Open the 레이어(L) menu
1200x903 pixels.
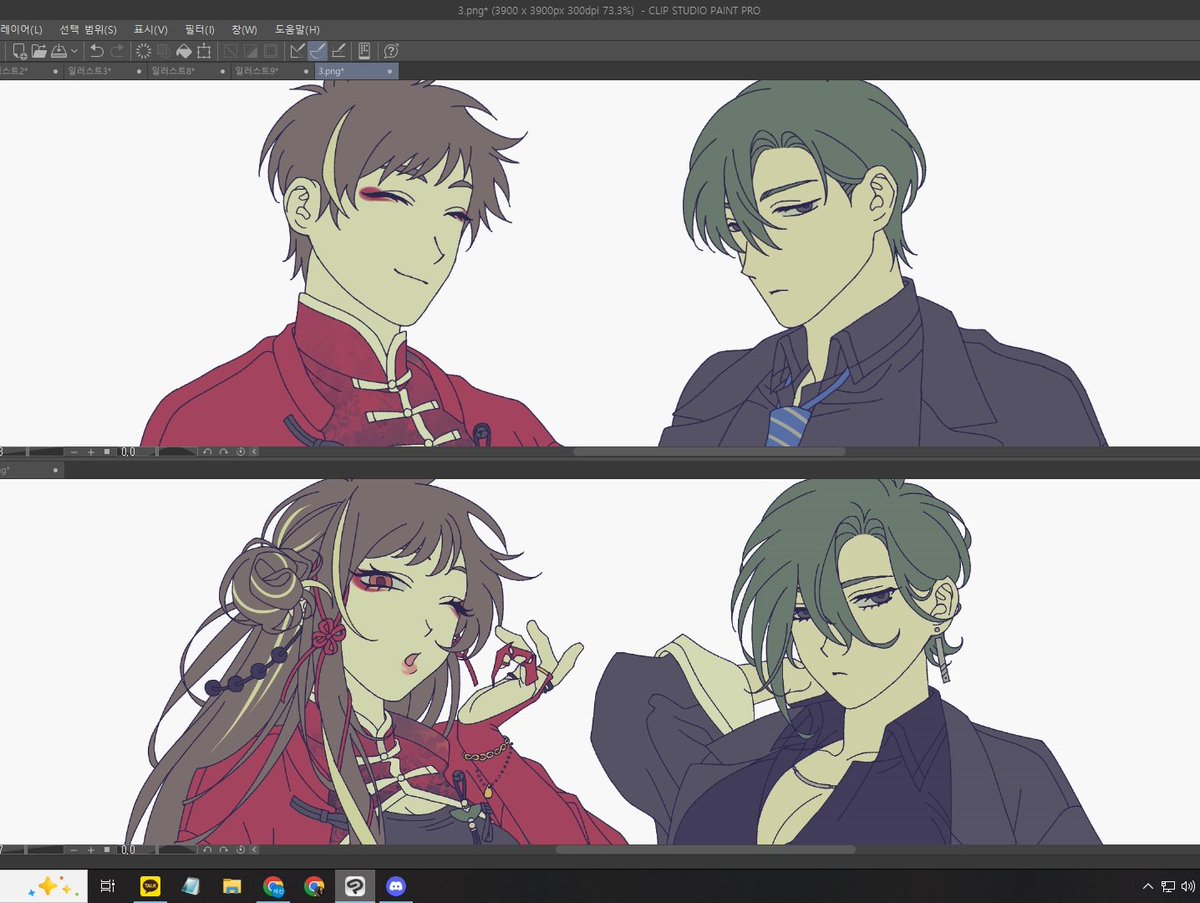click(x=21, y=29)
